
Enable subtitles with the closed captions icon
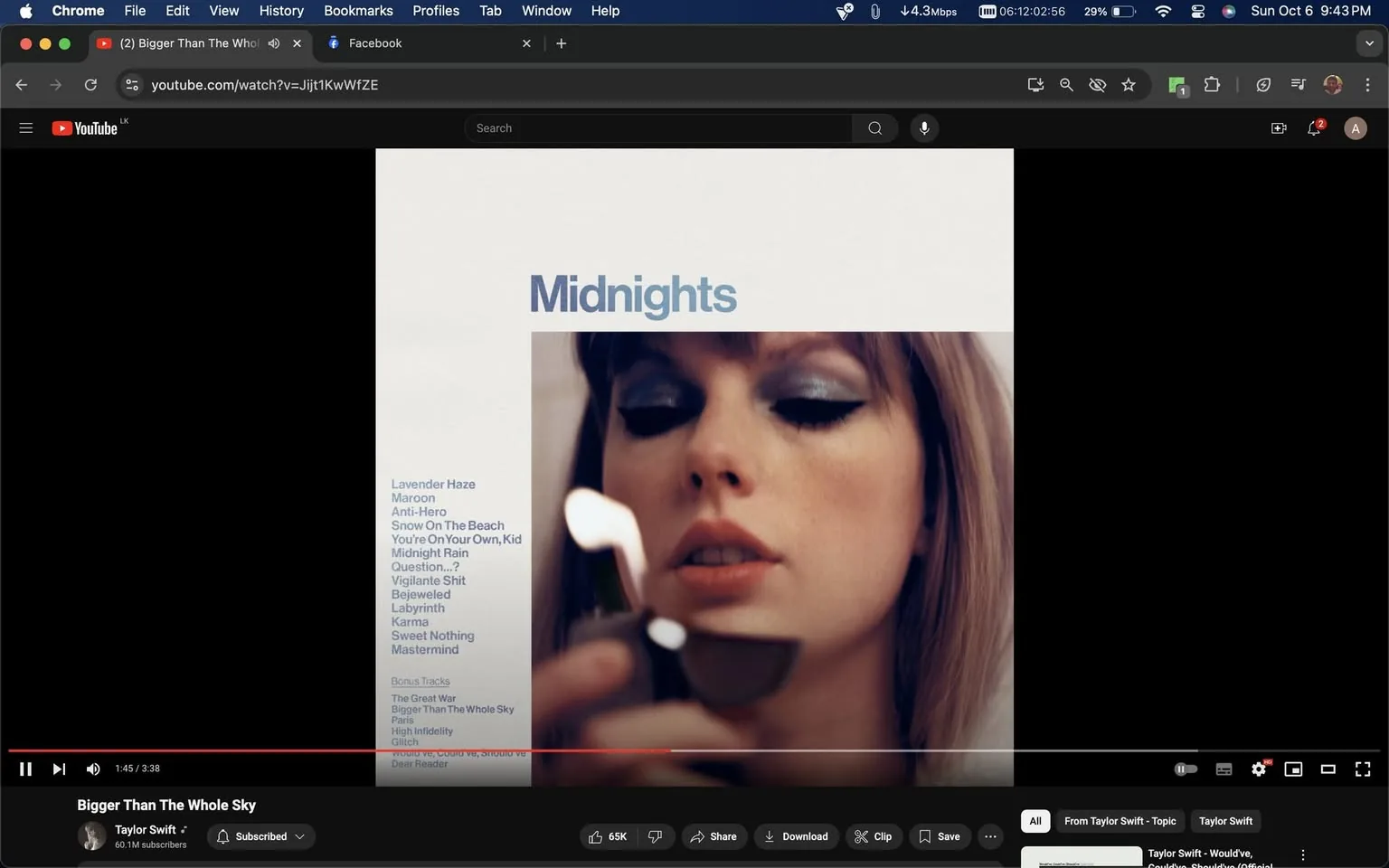tap(1224, 769)
